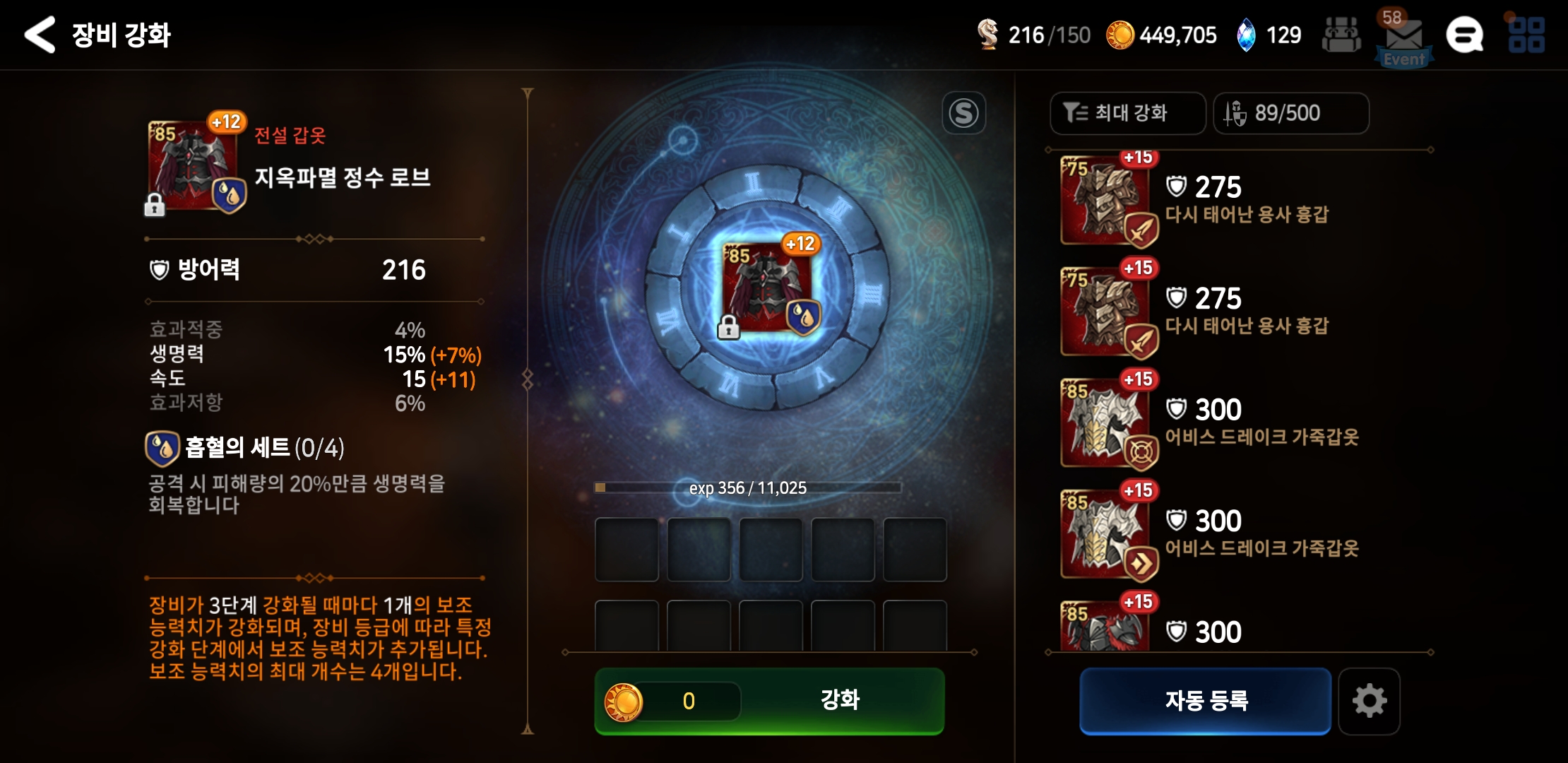
Task: Tap the stamina 216/150 indicator
Action: coord(1034,35)
